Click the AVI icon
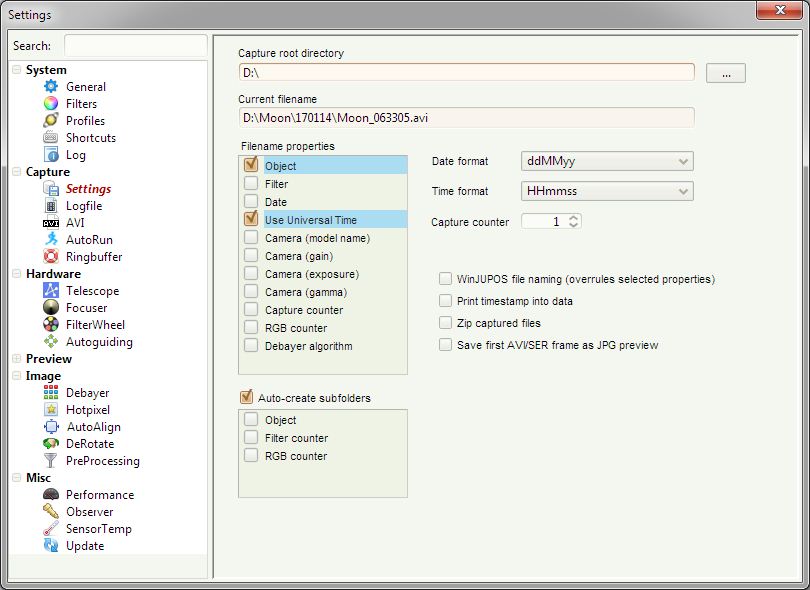 point(51,223)
